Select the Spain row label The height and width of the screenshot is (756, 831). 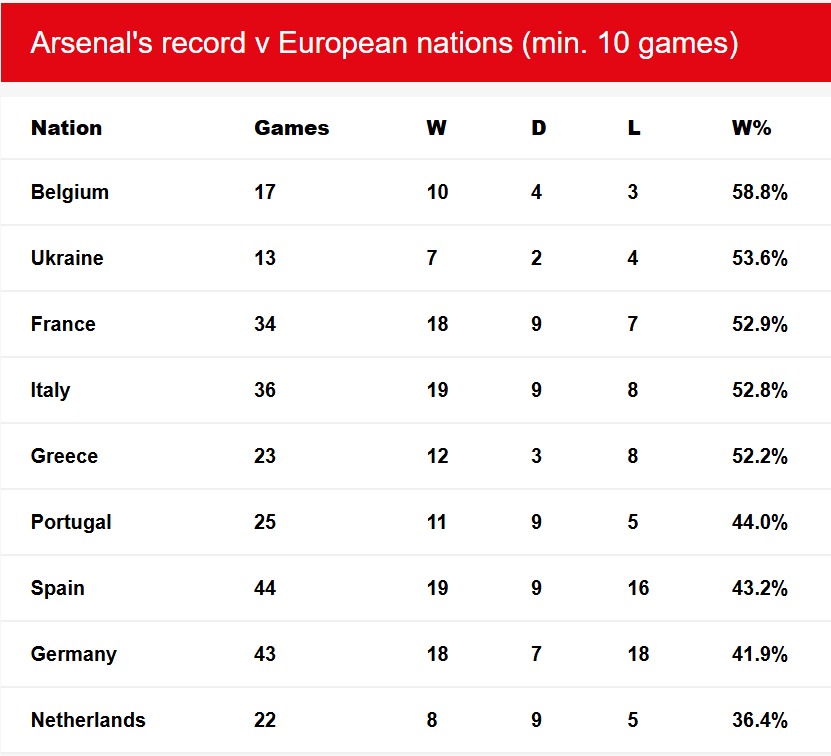click(58, 588)
